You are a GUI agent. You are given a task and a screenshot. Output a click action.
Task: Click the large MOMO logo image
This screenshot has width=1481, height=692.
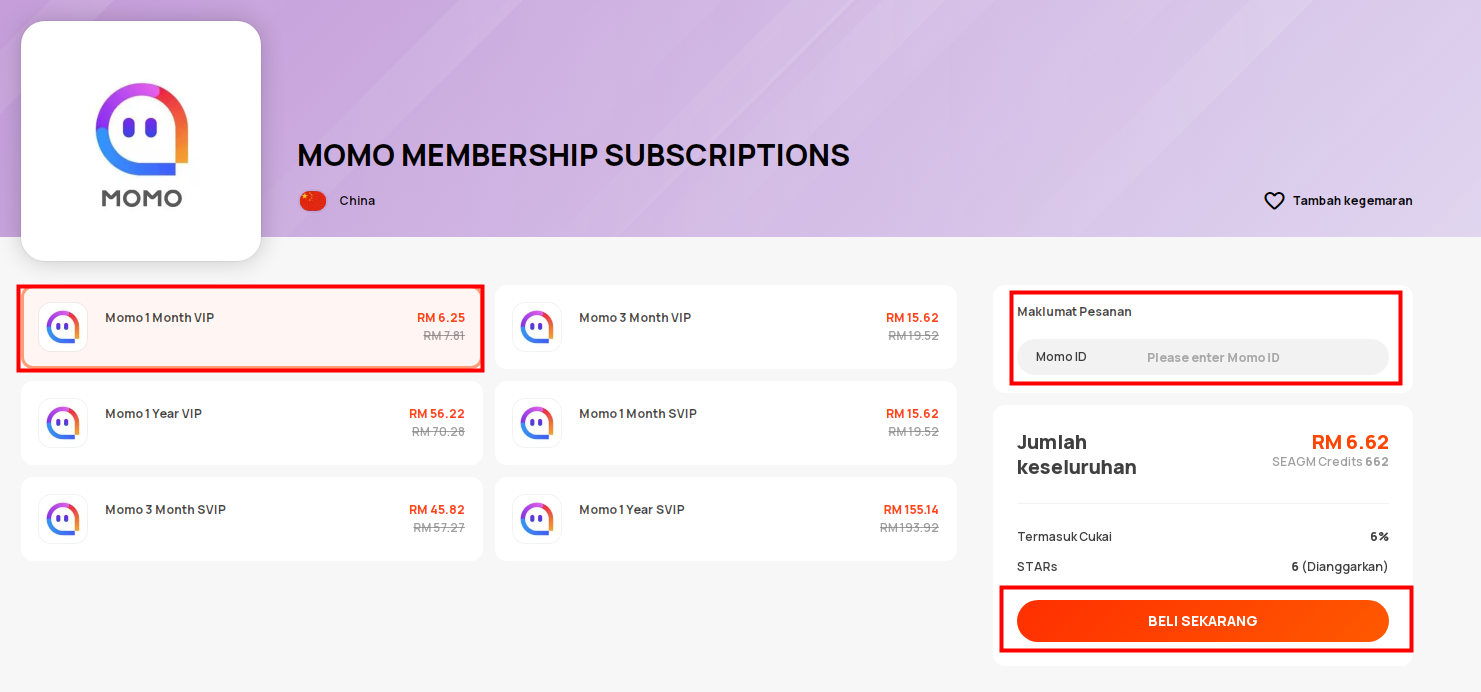[x=141, y=141]
